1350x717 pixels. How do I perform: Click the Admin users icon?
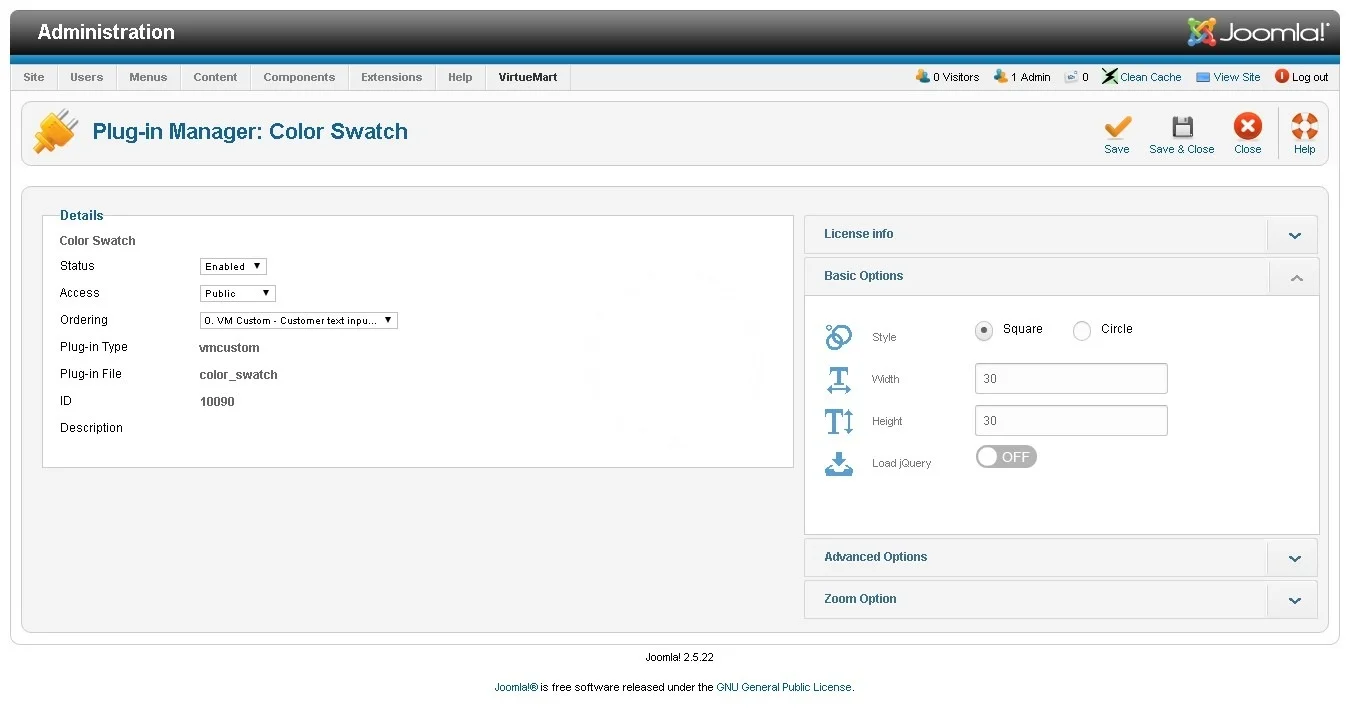coord(1001,76)
